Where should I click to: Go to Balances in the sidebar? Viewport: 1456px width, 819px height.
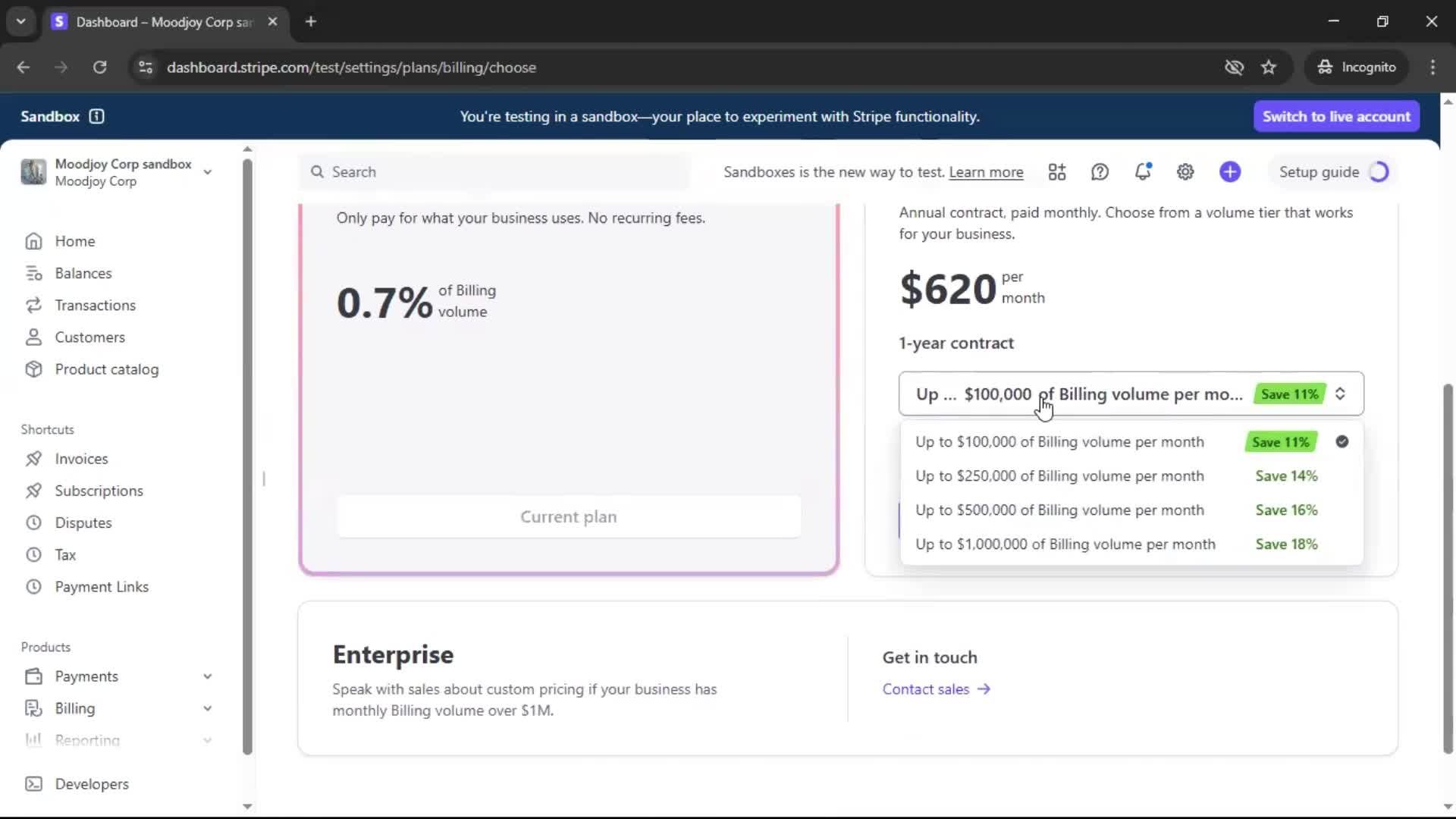(x=83, y=273)
